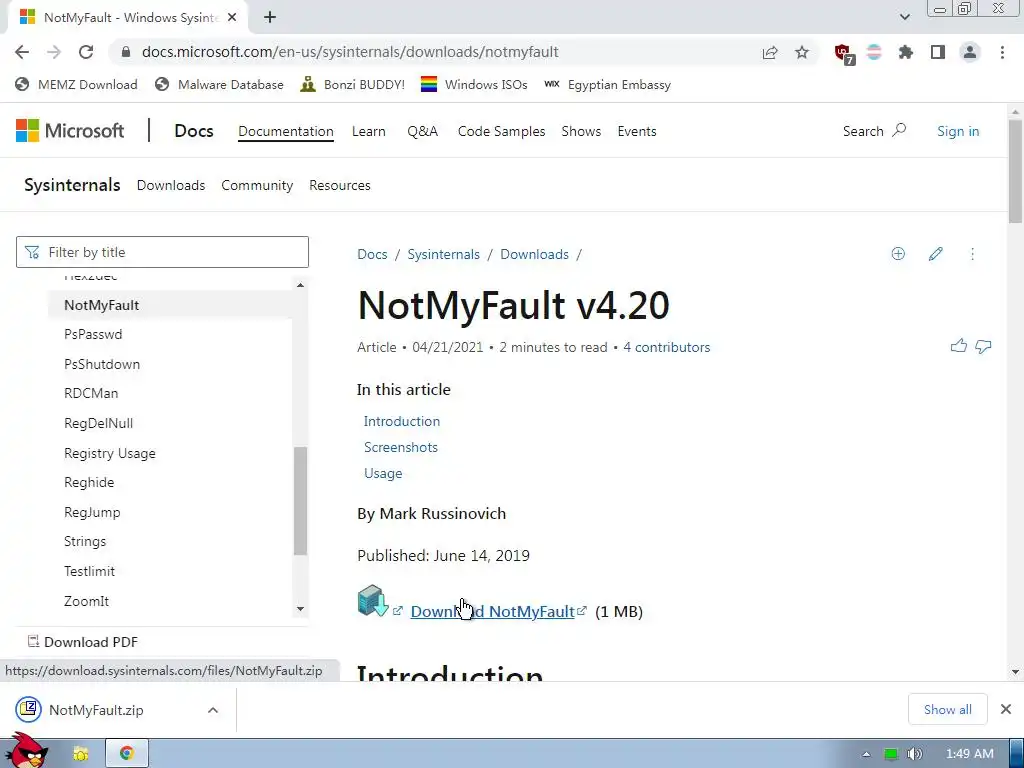Open the Egyptian Embassy bookmark
The width and height of the screenshot is (1024, 768).
click(x=607, y=85)
